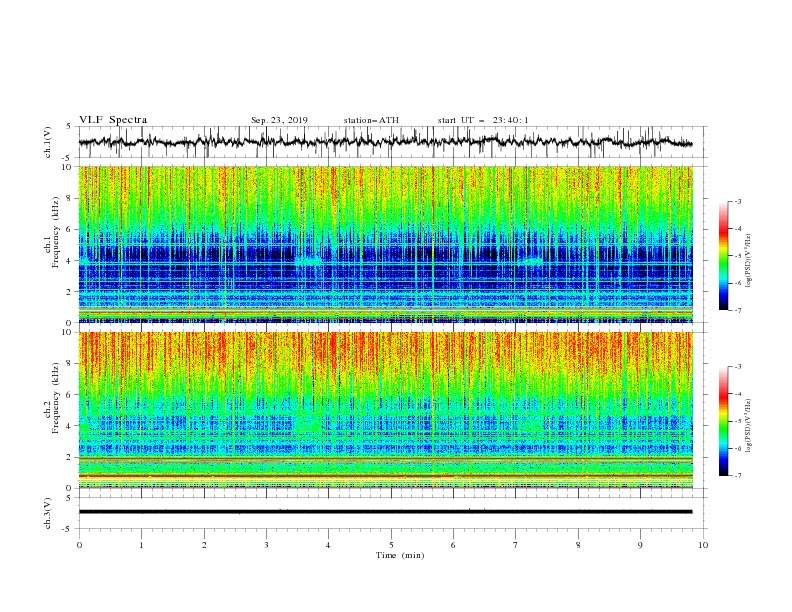Select the ch.1 "Frequency (kHz)" axis label

tap(56, 232)
